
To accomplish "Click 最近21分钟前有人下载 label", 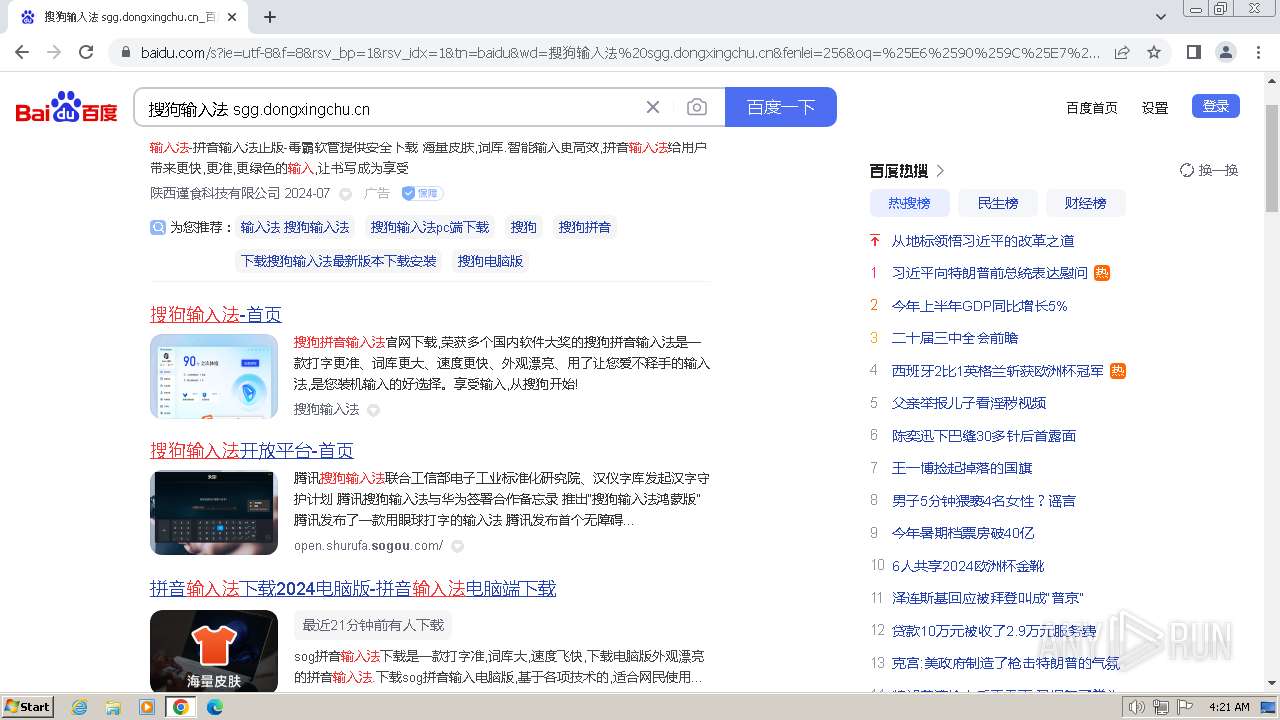I will [x=373, y=625].
